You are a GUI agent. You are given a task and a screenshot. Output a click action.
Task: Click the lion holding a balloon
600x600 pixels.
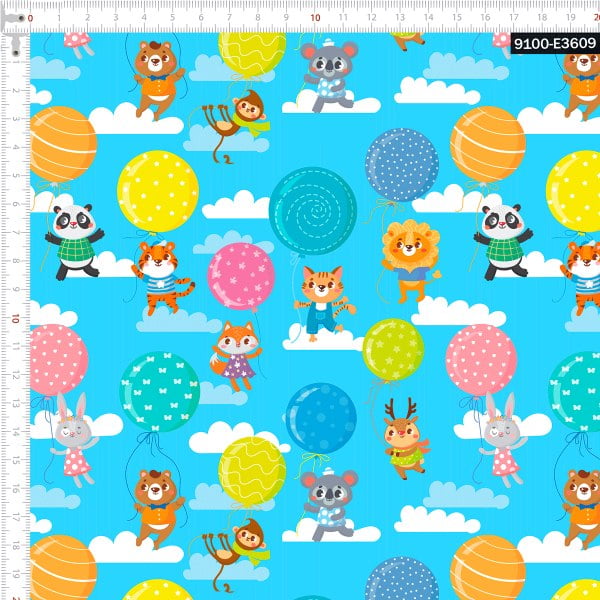coord(411,261)
